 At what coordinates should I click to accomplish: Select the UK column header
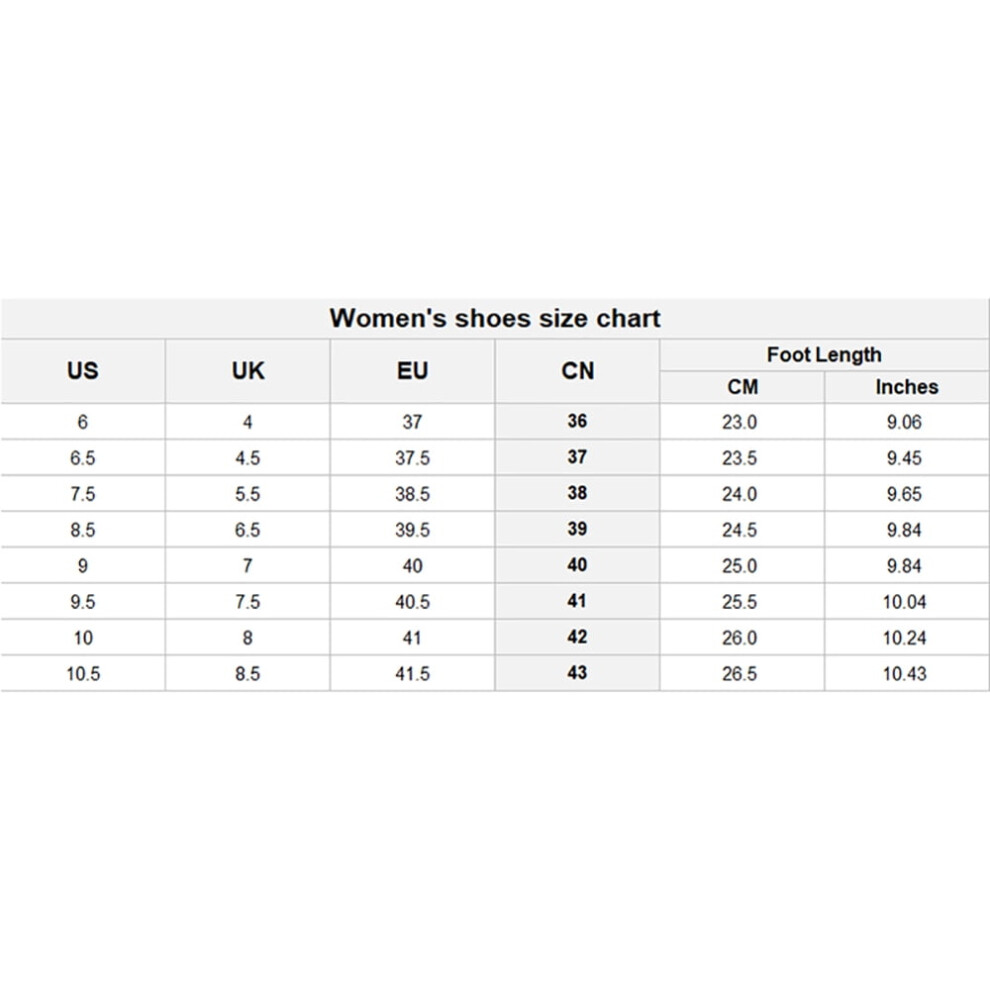pos(248,371)
